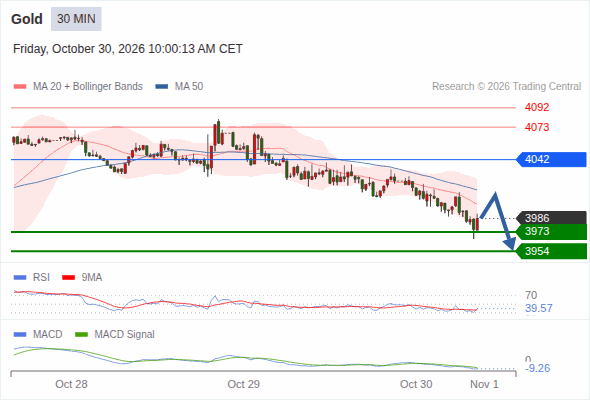Toggle the MA 50 legend entry
590x400 pixels.
tap(179, 87)
